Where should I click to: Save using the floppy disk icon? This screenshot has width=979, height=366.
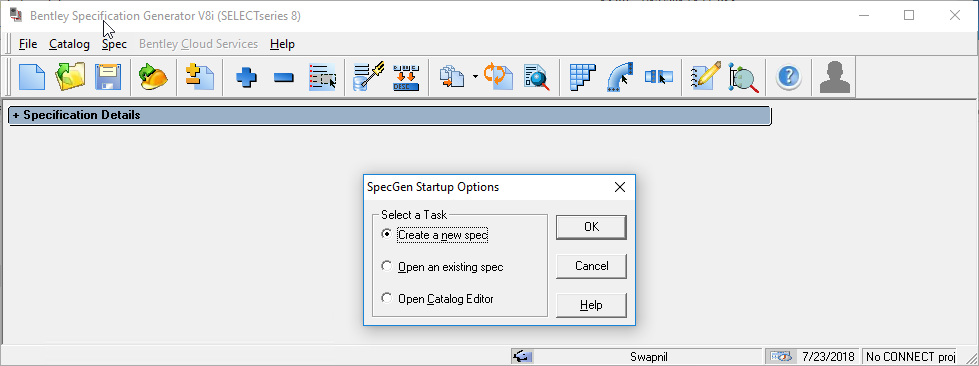[107, 77]
